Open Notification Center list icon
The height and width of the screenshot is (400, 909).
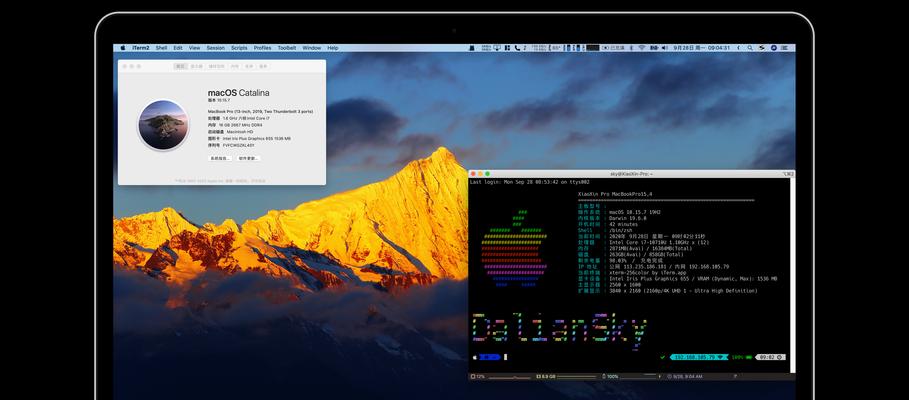click(x=786, y=48)
